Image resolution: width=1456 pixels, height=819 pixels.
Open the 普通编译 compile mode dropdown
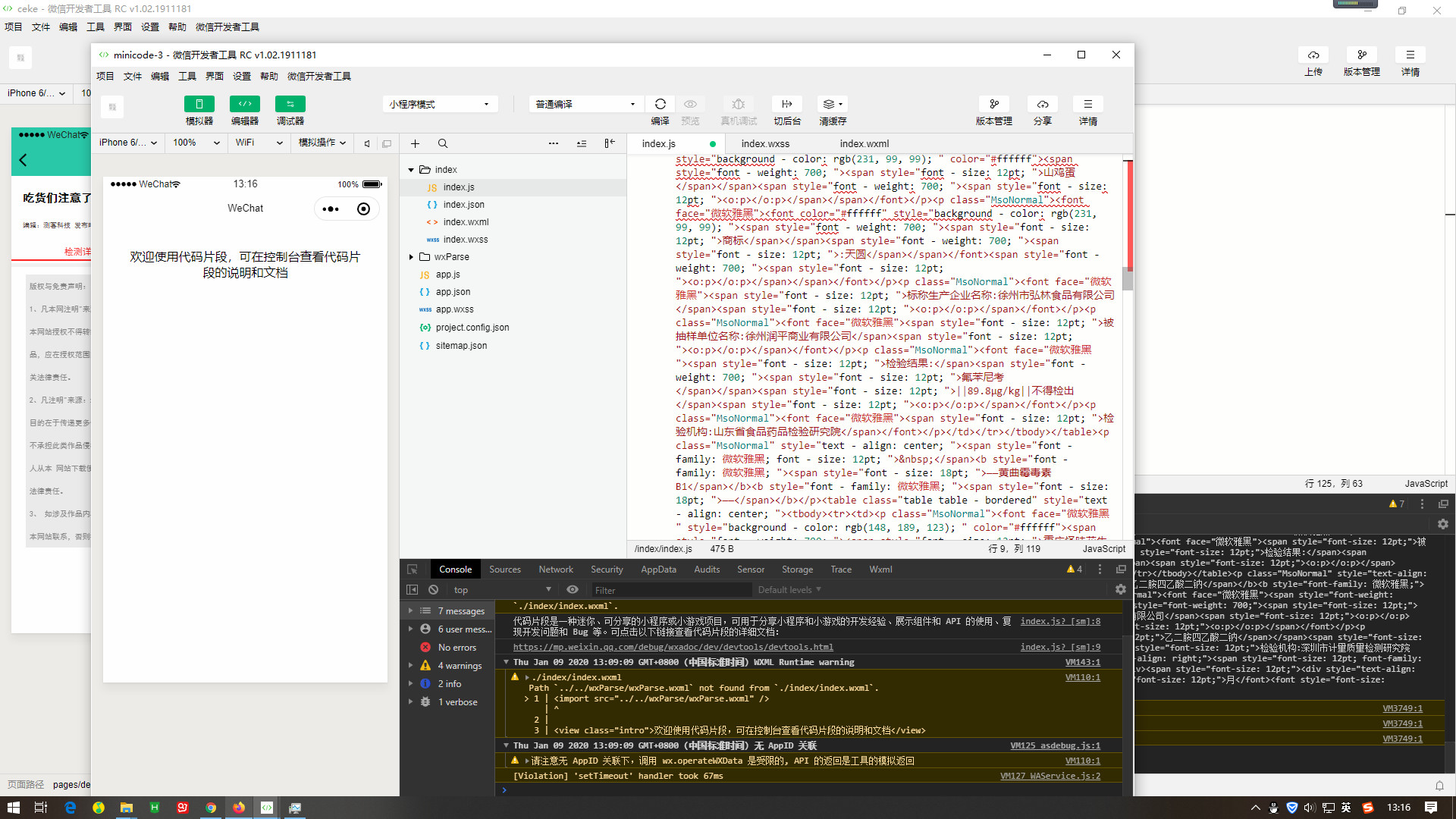[585, 104]
